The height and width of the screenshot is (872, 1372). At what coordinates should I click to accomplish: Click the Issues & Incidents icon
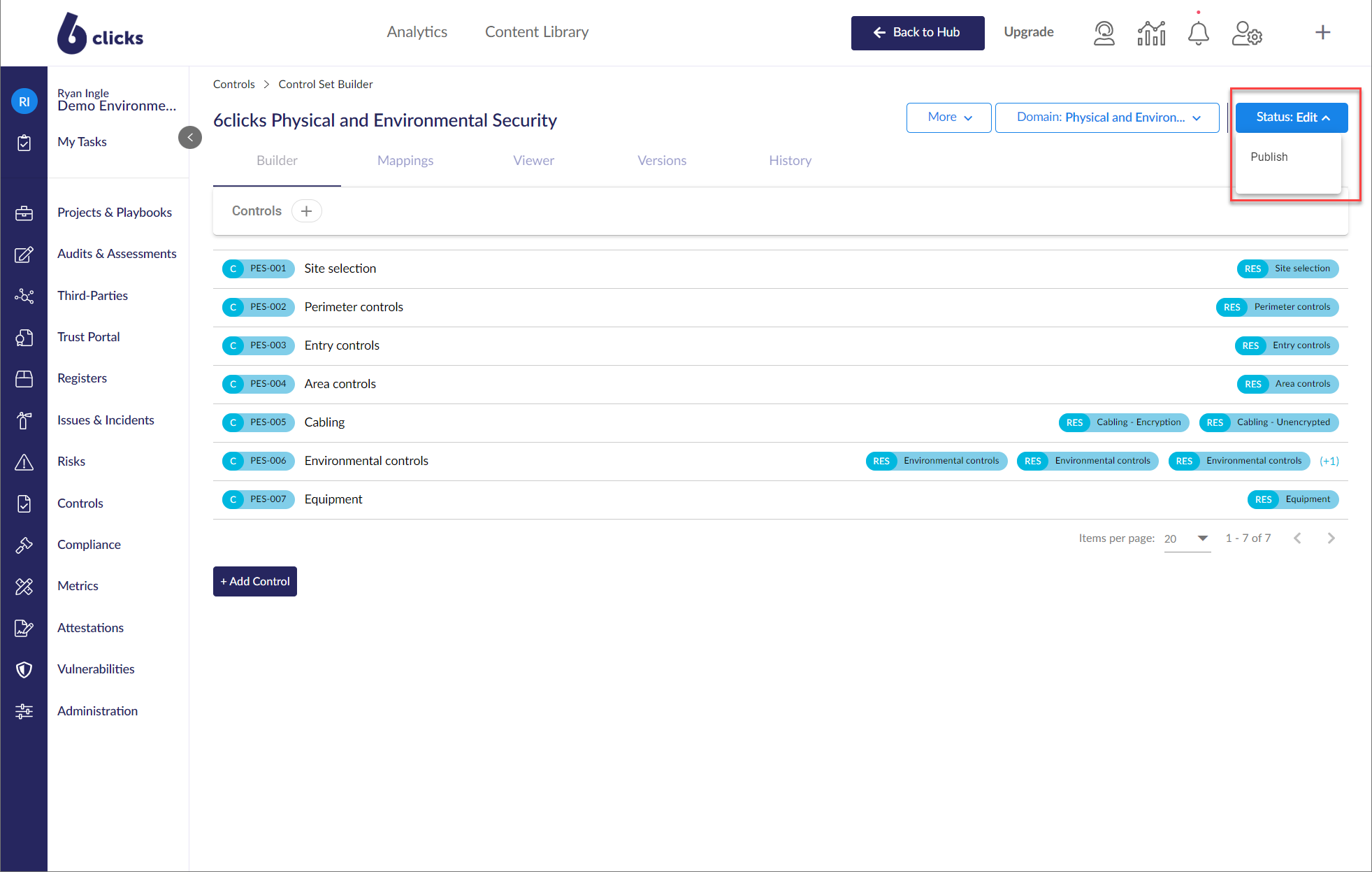(x=24, y=420)
